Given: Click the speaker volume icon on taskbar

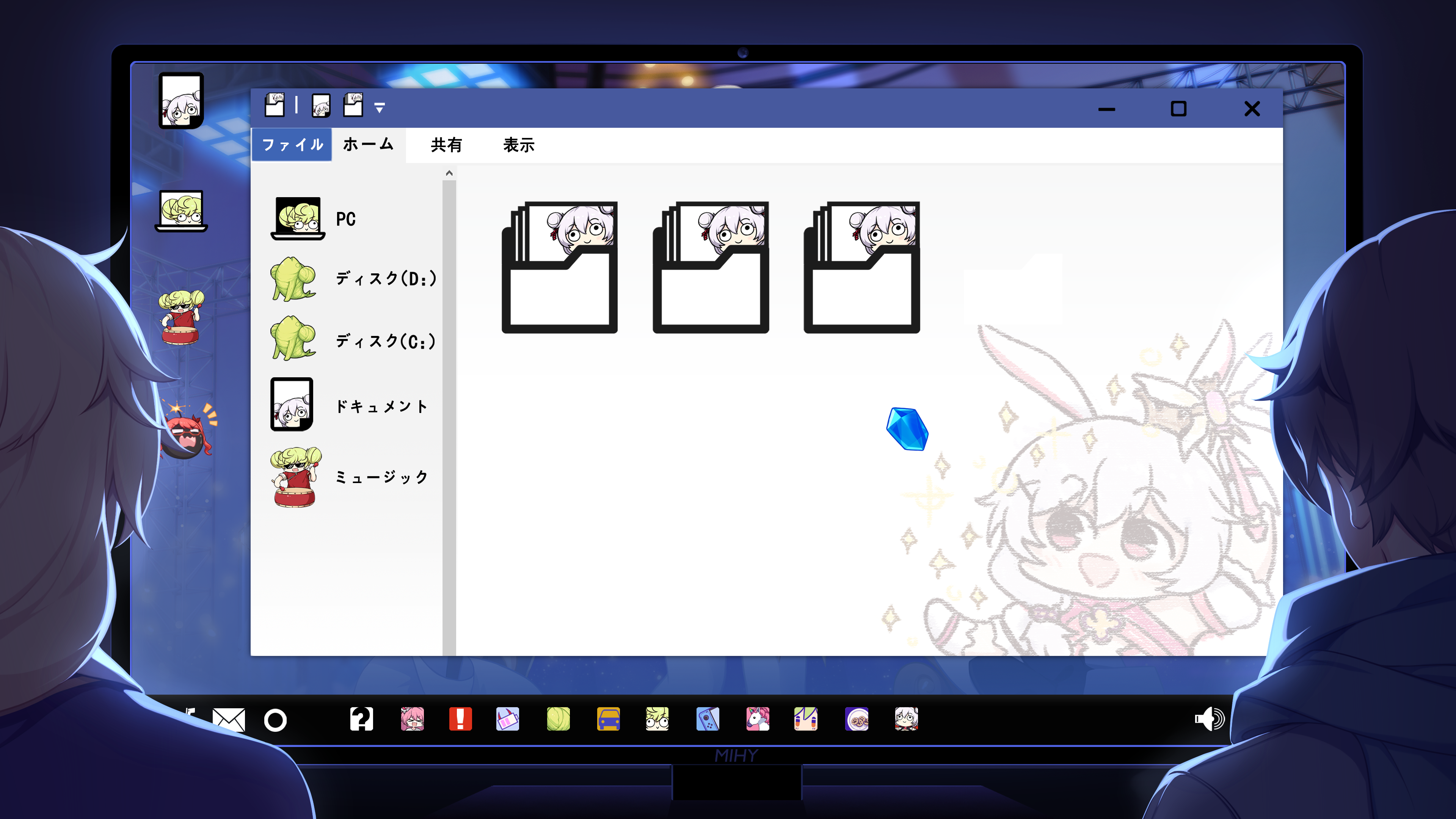Looking at the screenshot, I should [x=1210, y=719].
